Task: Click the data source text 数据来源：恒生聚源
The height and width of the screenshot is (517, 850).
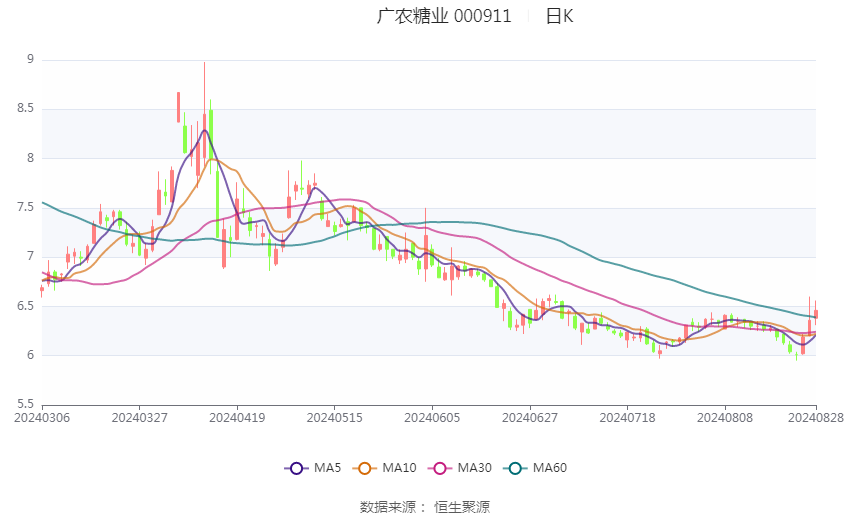Action: tap(424, 507)
